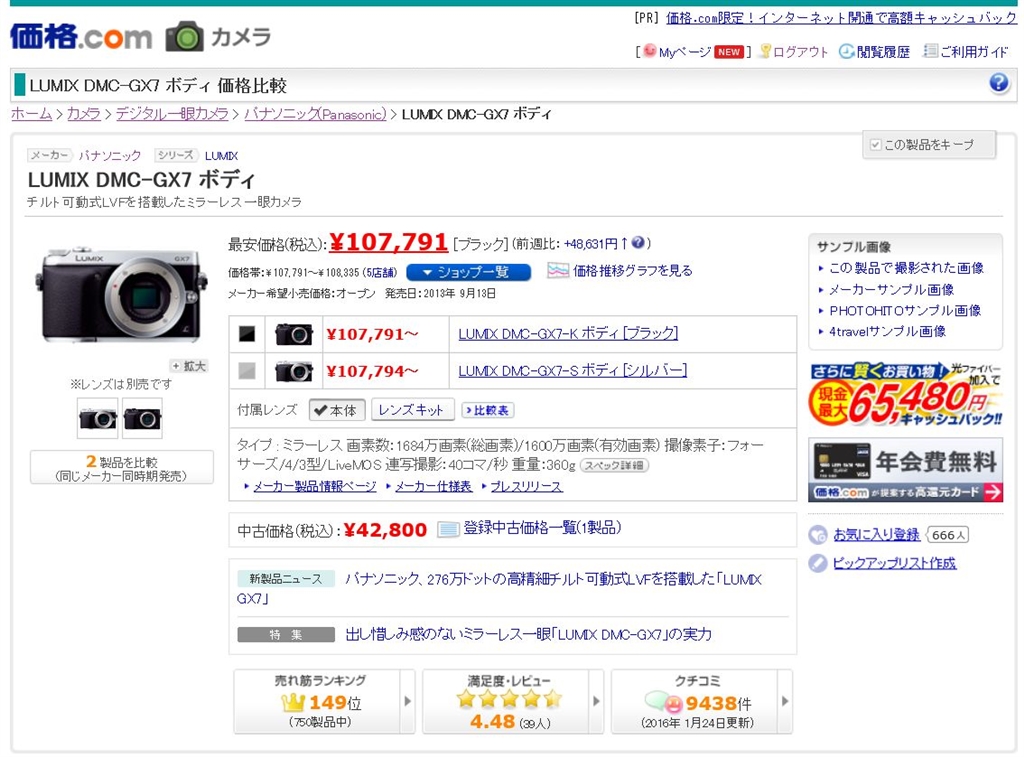Click the black color swatch

tap(247, 334)
